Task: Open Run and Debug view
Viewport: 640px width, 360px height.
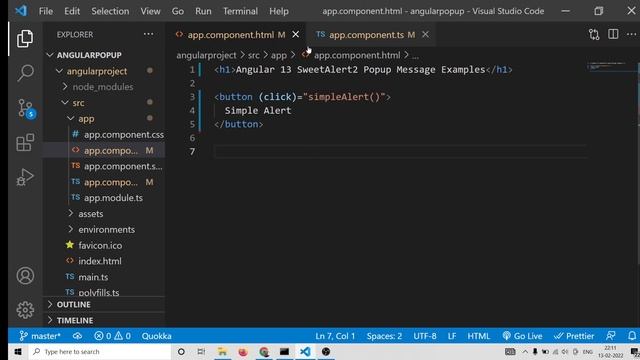Action: pyautogui.click(x=25, y=177)
